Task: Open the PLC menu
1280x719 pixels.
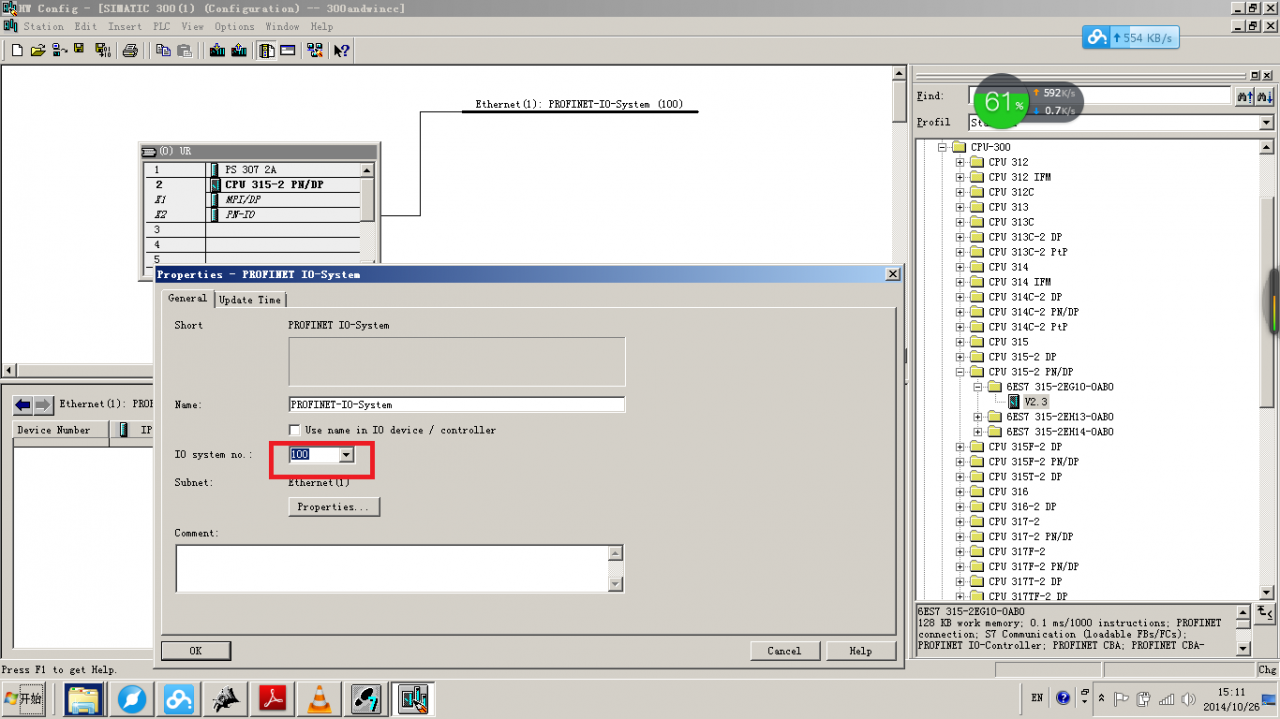Action: tap(161, 27)
